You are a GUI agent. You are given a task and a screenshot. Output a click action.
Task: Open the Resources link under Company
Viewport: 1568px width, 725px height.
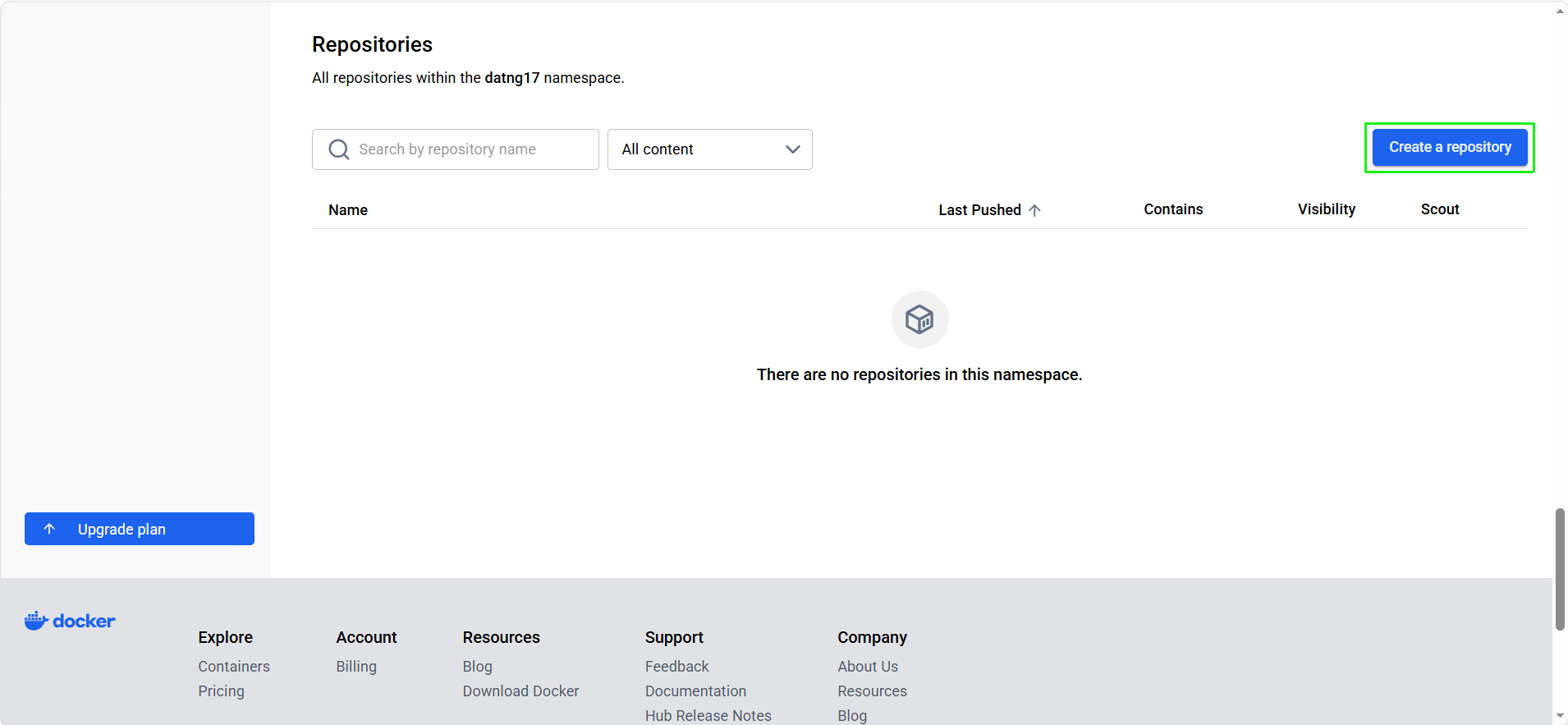coord(873,691)
